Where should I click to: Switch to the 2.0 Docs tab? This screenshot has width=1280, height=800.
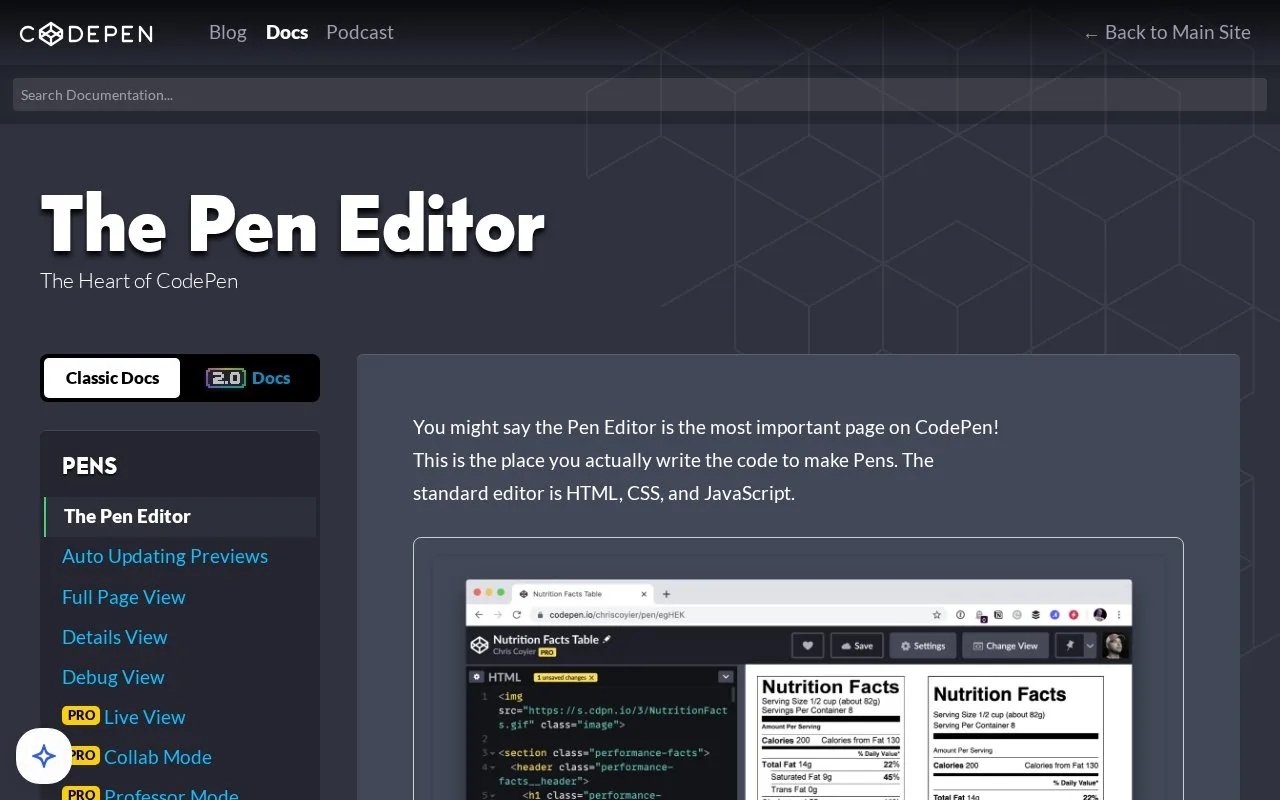(x=249, y=378)
